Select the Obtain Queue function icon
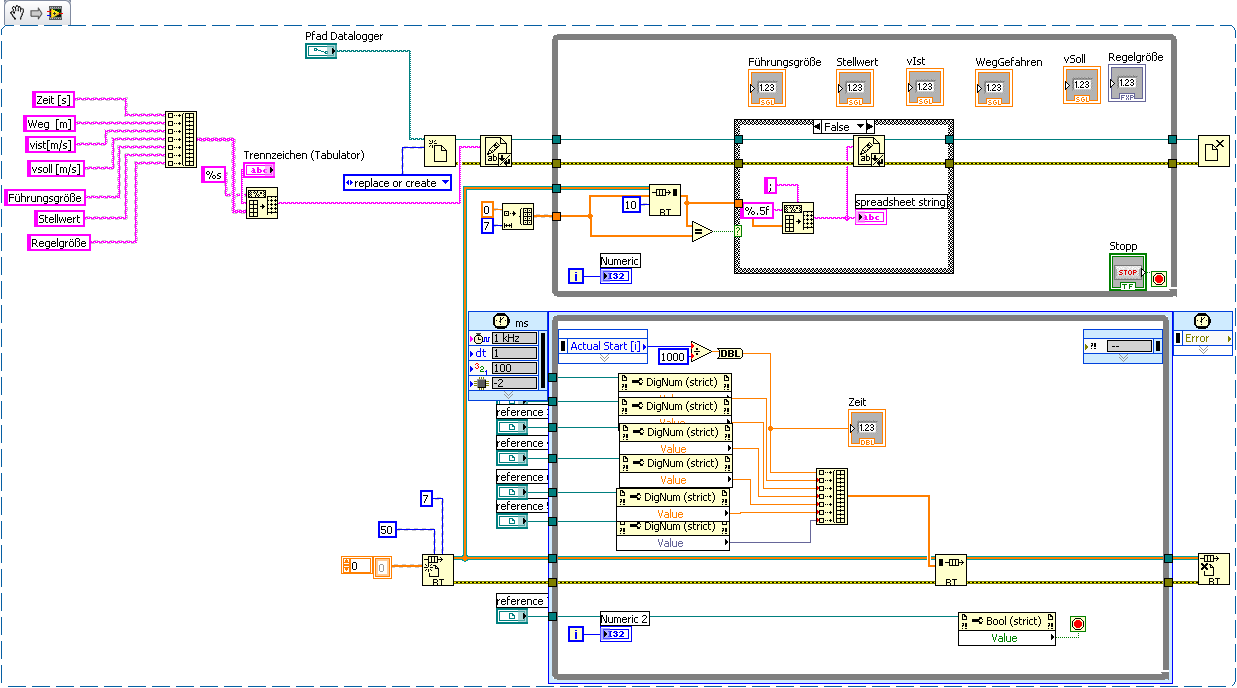This screenshot has width=1237, height=688. point(438,570)
